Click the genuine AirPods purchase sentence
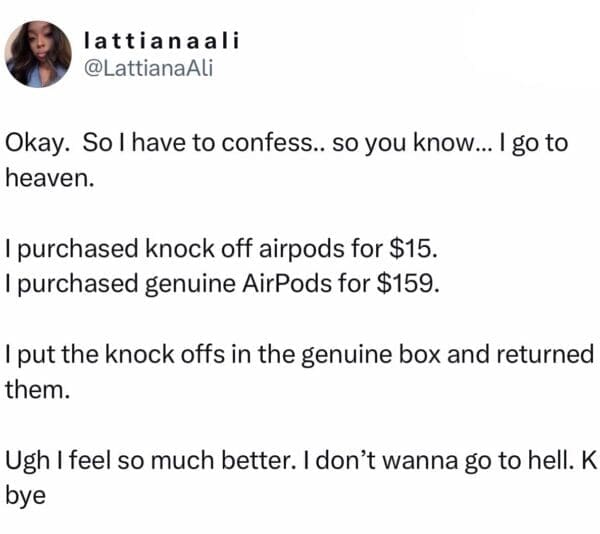Screen dimensions: 600x534 coord(222,282)
